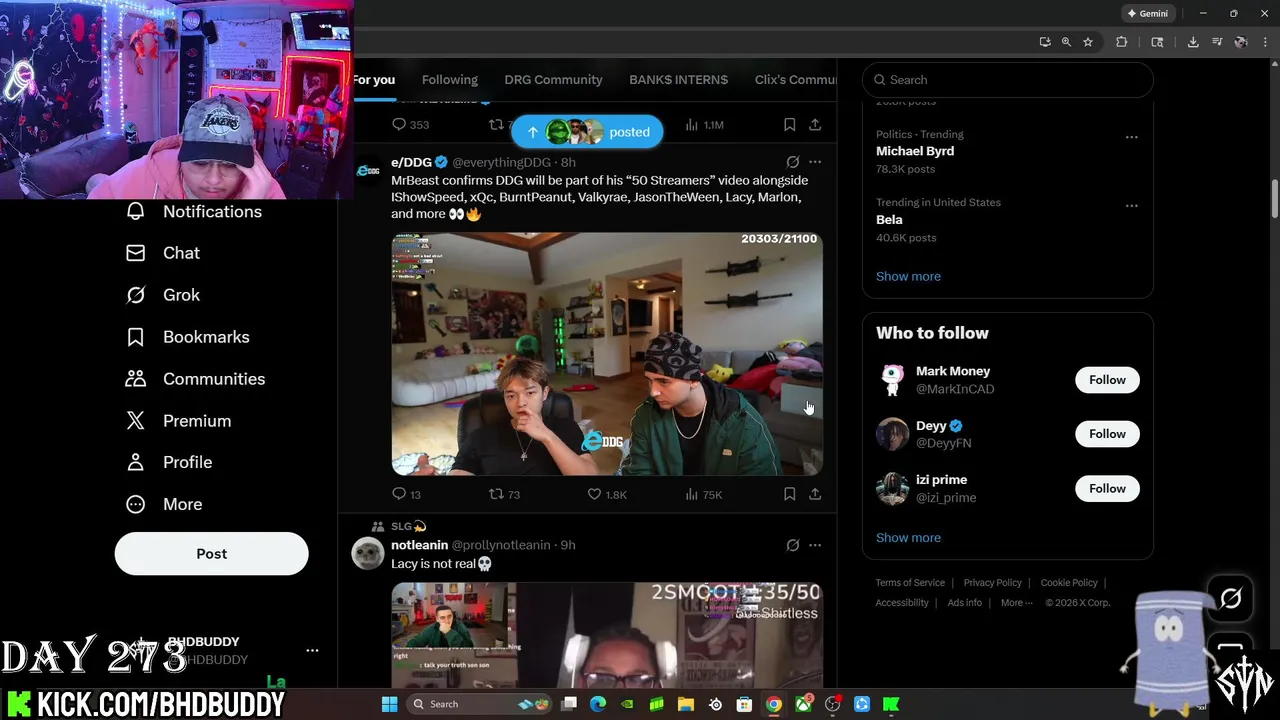Image resolution: width=1280 pixels, height=720 pixels.
Task: Open account menu dots next to BHDBUDDY
Action: tap(312, 650)
